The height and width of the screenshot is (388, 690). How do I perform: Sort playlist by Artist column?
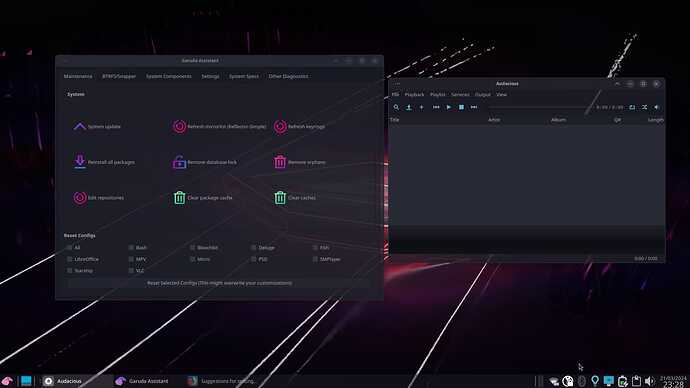[x=494, y=120]
